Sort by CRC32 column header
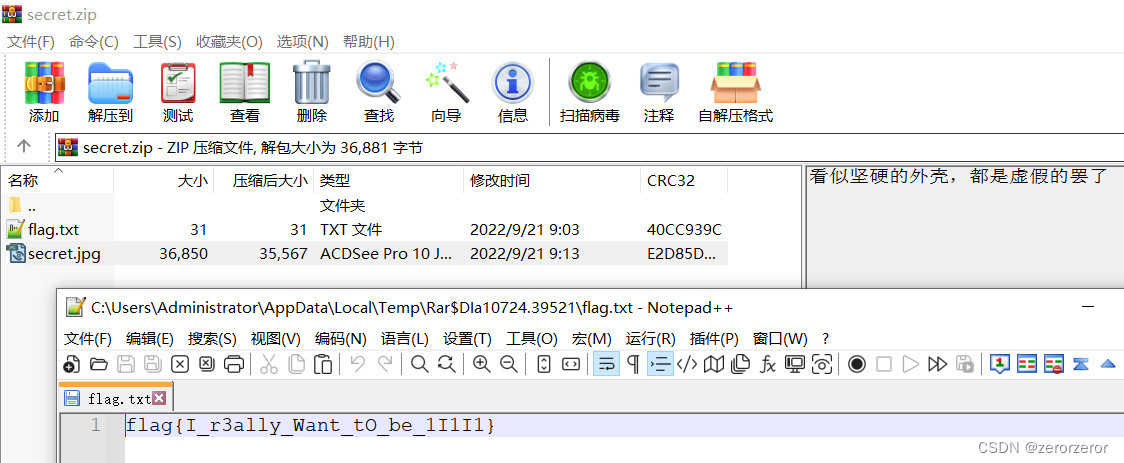This screenshot has height=463, width=1124. point(684,181)
